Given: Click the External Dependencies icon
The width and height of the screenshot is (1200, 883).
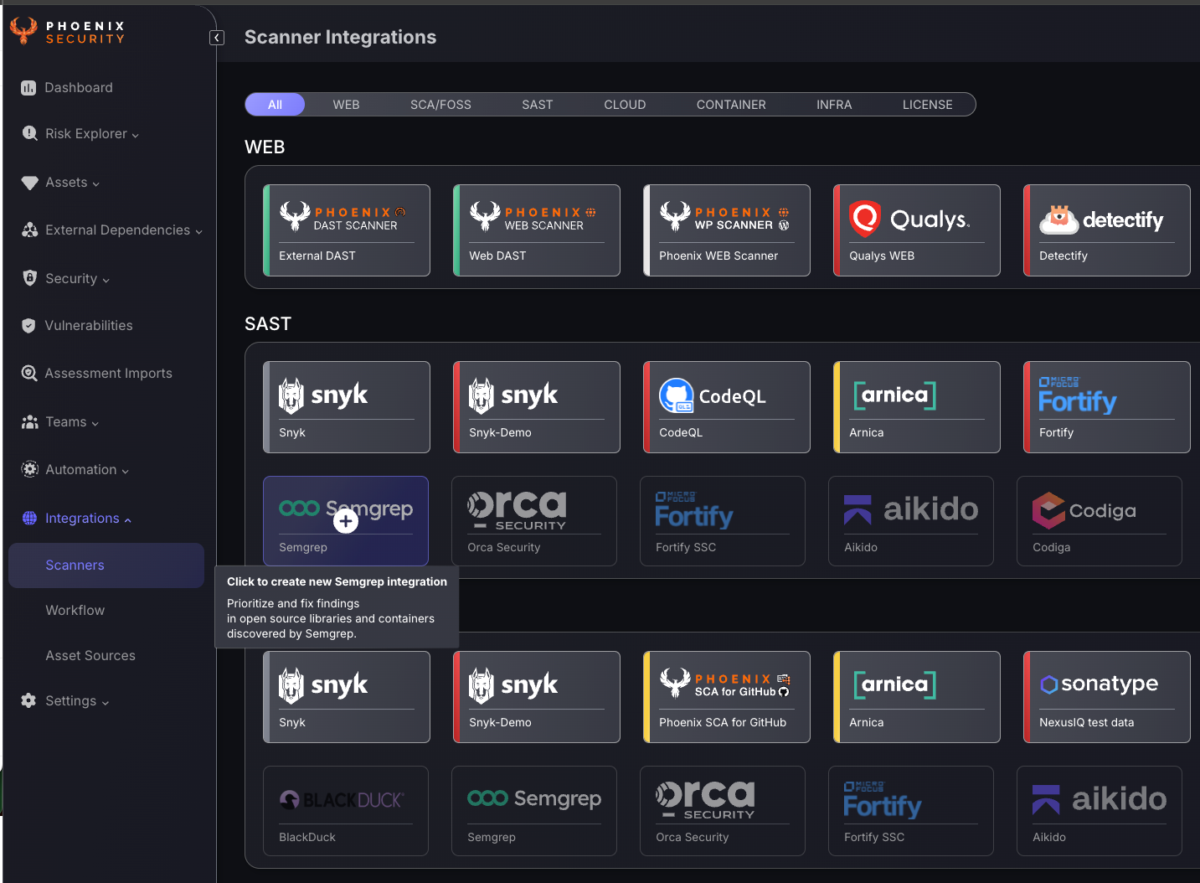Looking at the screenshot, I should coord(28,230).
